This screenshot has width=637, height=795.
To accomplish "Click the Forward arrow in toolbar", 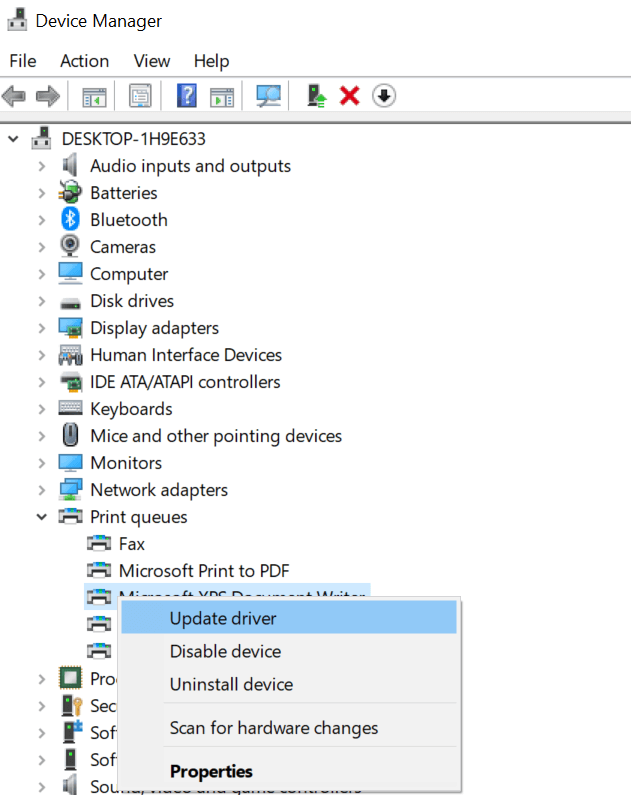I will point(47,96).
